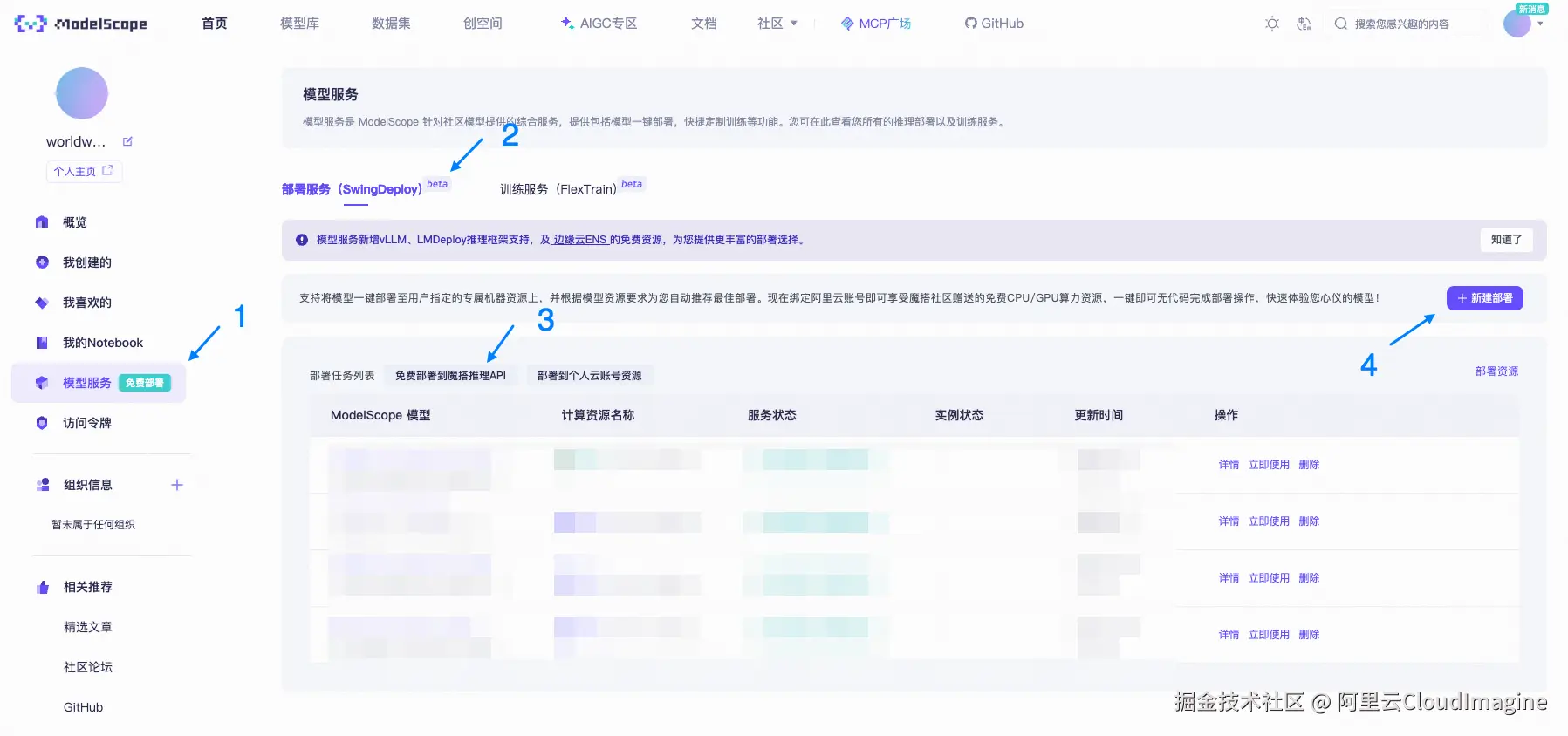The height and width of the screenshot is (736, 1568).
Task: Click 删除 in the second row
Action: 1309,521
